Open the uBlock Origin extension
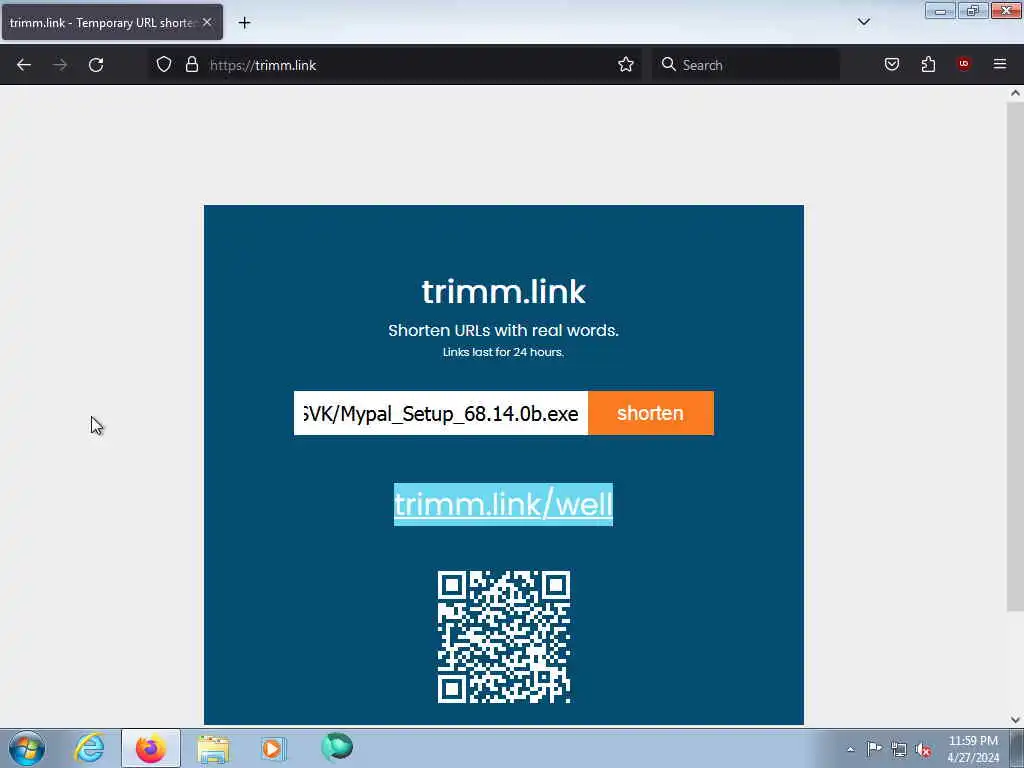1024x768 pixels. (964, 64)
